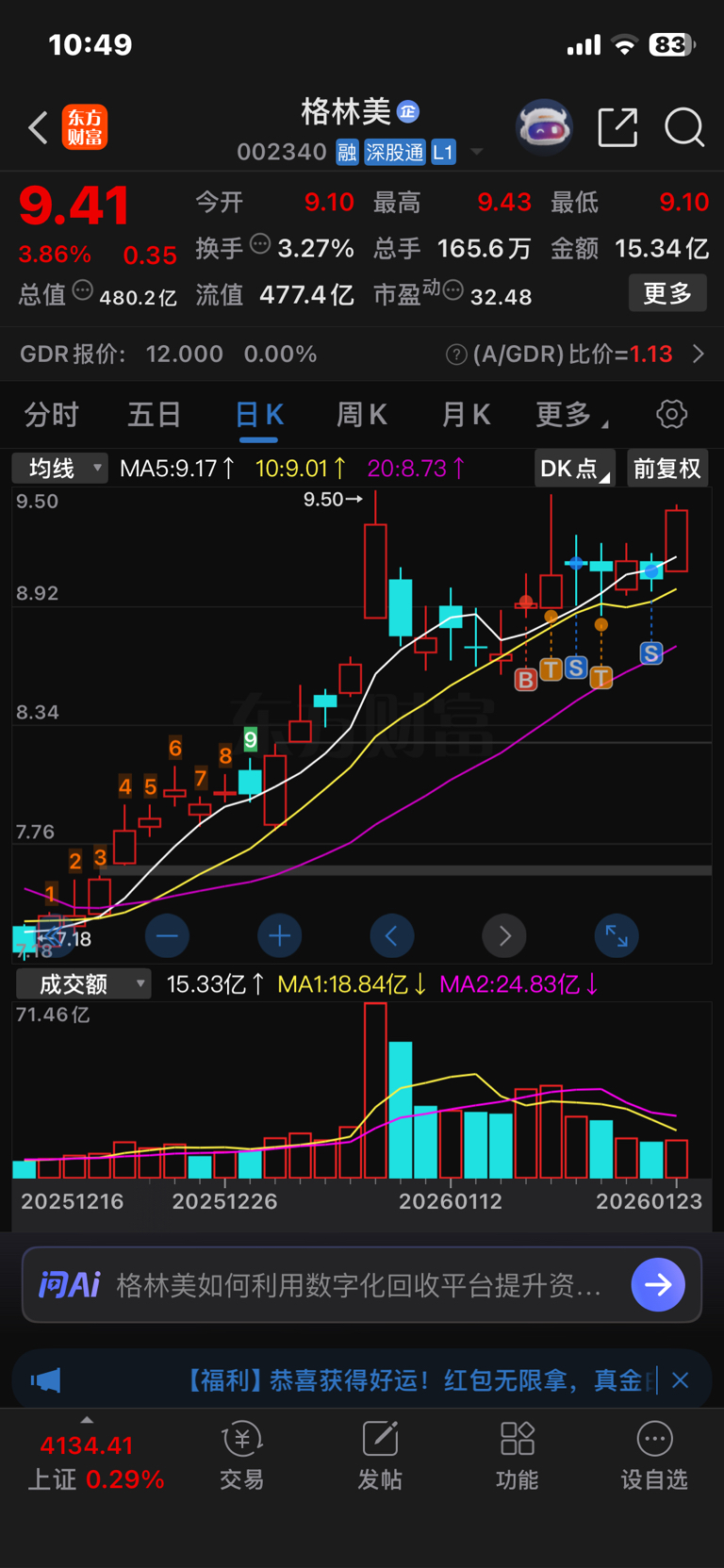
Task: Tap the question mark next to A/GDR
Action: pyautogui.click(x=456, y=355)
